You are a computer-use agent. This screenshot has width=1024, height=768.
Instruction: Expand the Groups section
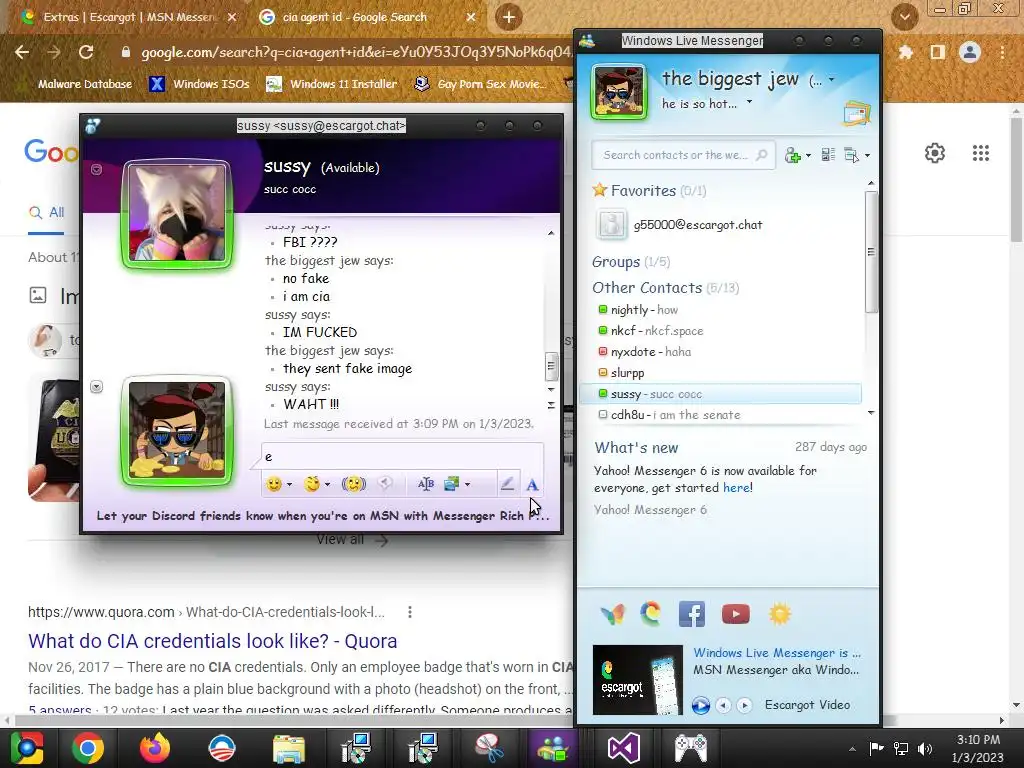click(615, 262)
